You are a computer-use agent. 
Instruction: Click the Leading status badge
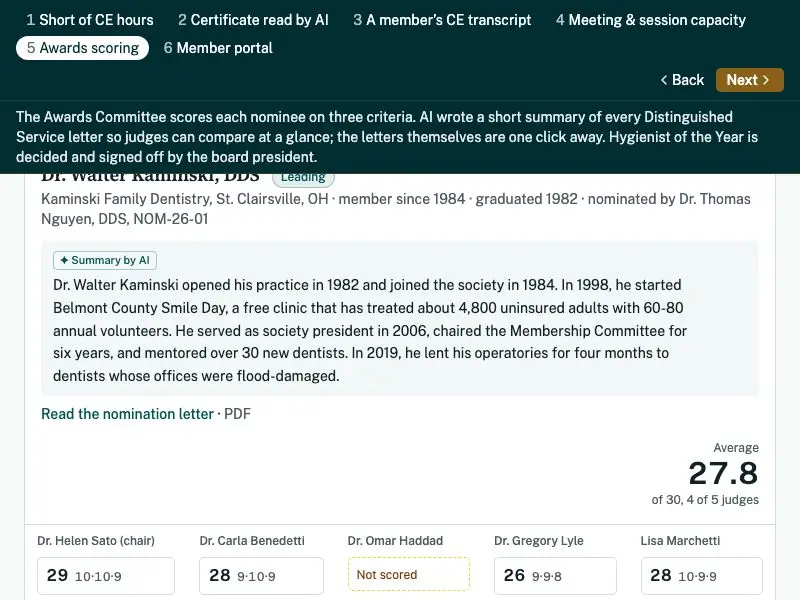click(303, 178)
